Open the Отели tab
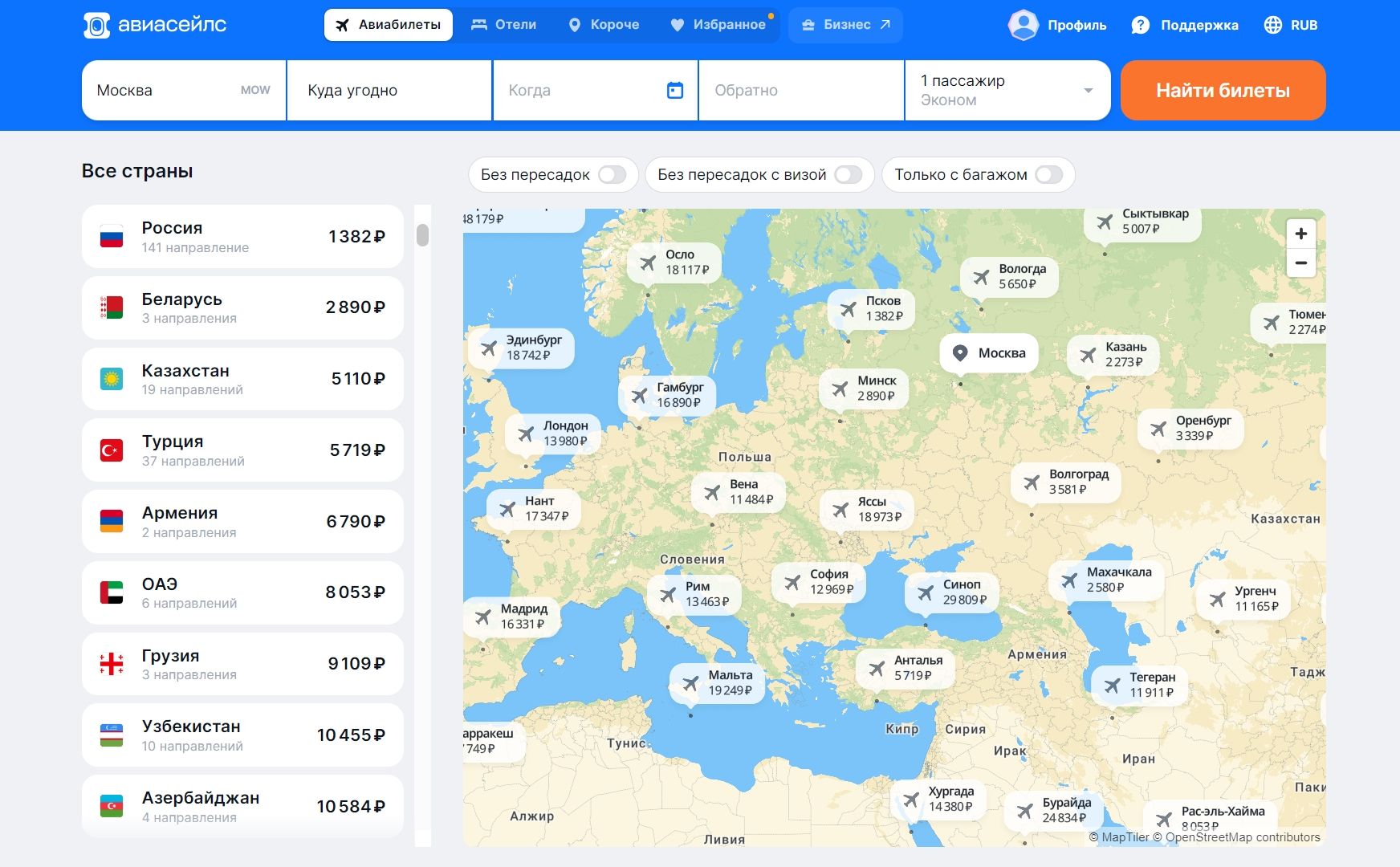 pyautogui.click(x=503, y=25)
